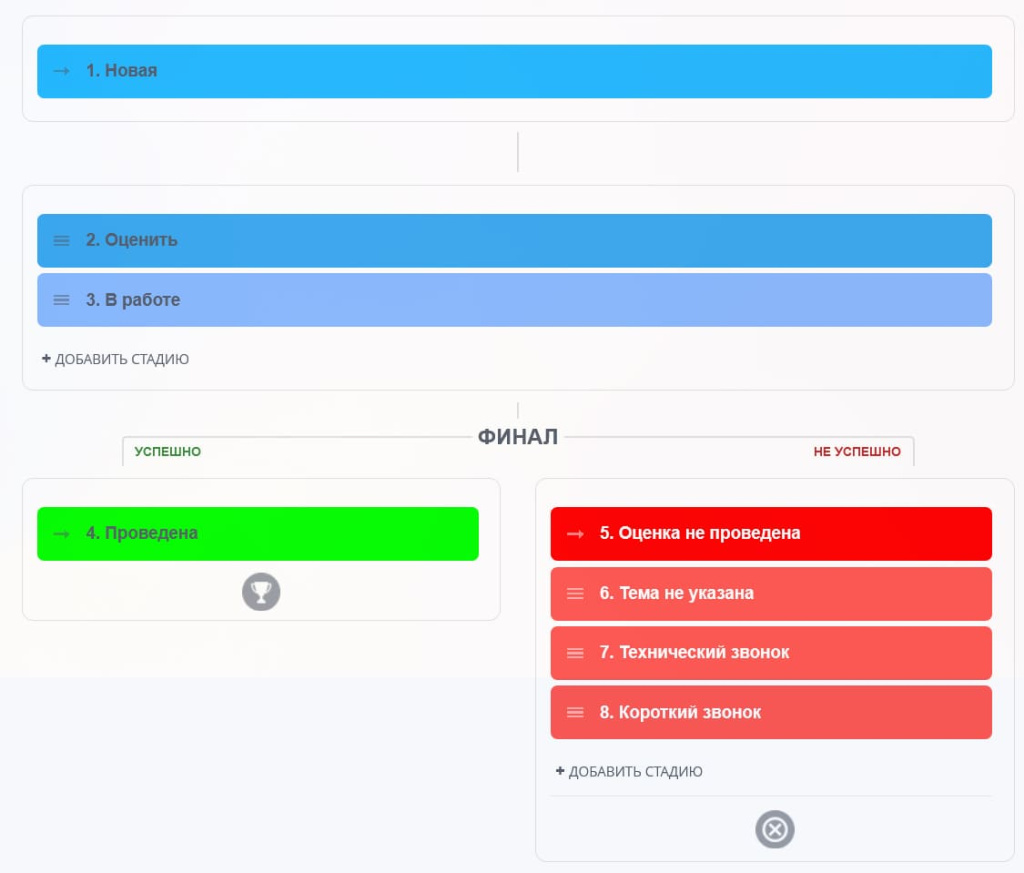Open the 7. Технический звонок stage
Screen dimensions: 1024x873
pos(770,653)
